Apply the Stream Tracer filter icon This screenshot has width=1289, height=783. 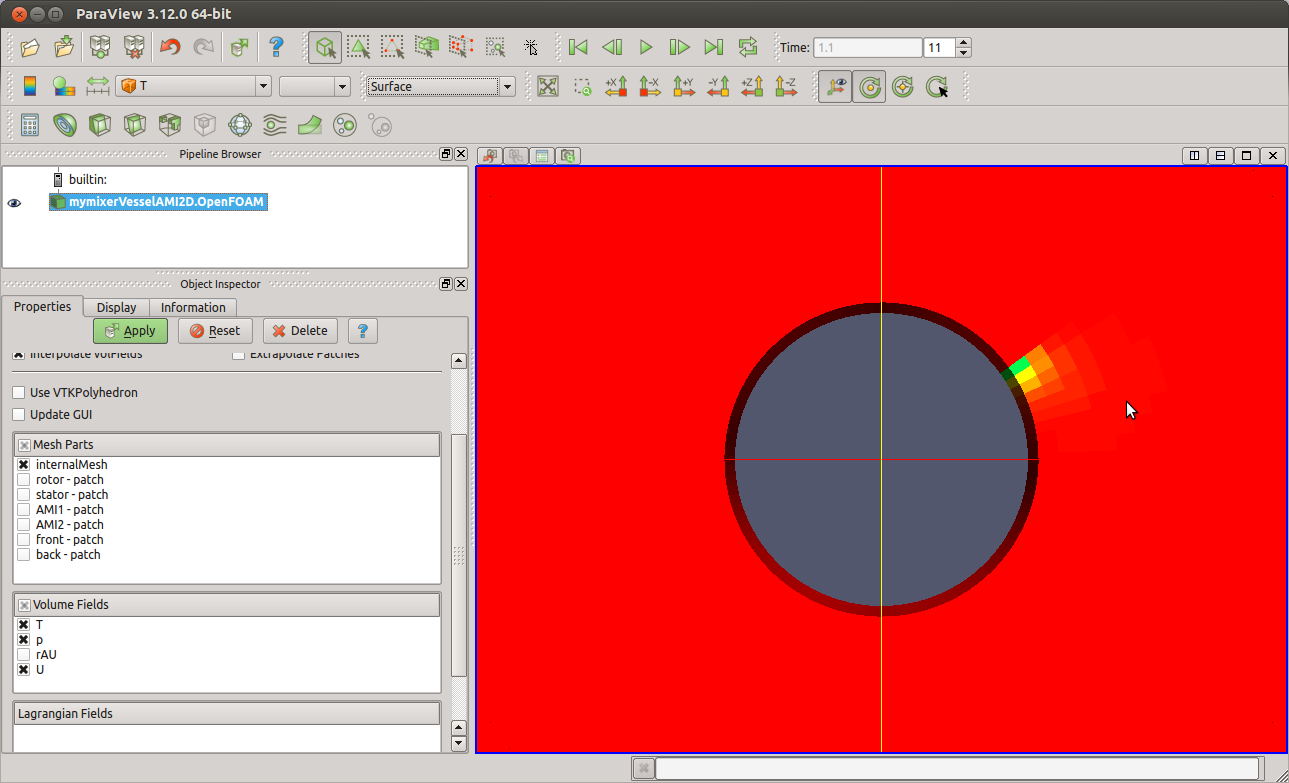274,125
